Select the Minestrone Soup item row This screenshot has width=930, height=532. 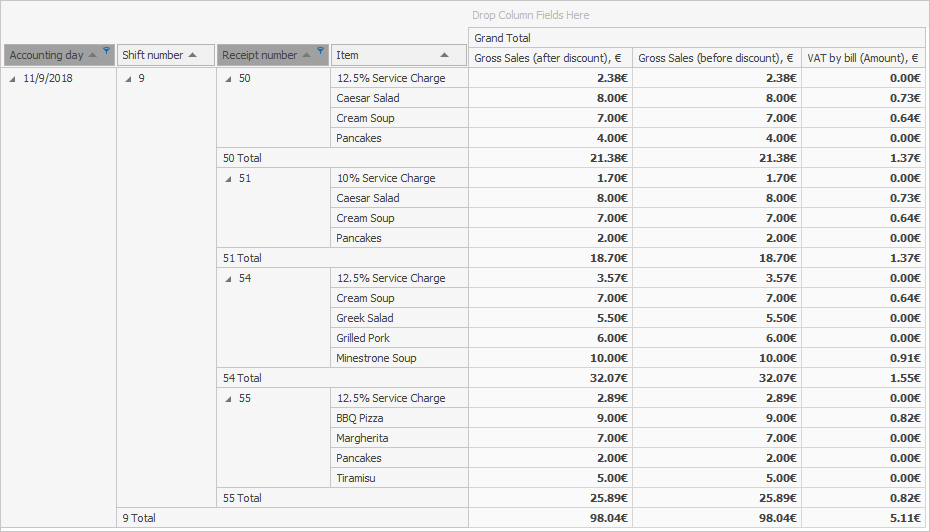376,358
